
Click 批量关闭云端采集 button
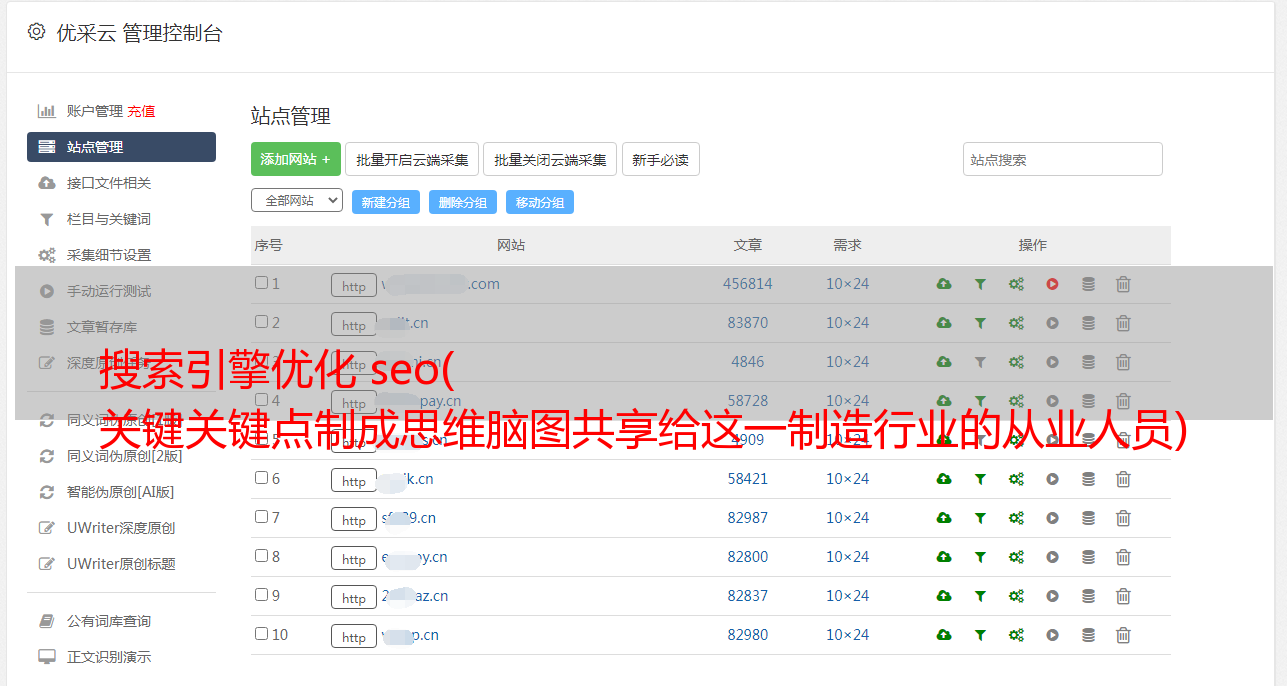click(x=550, y=159)
